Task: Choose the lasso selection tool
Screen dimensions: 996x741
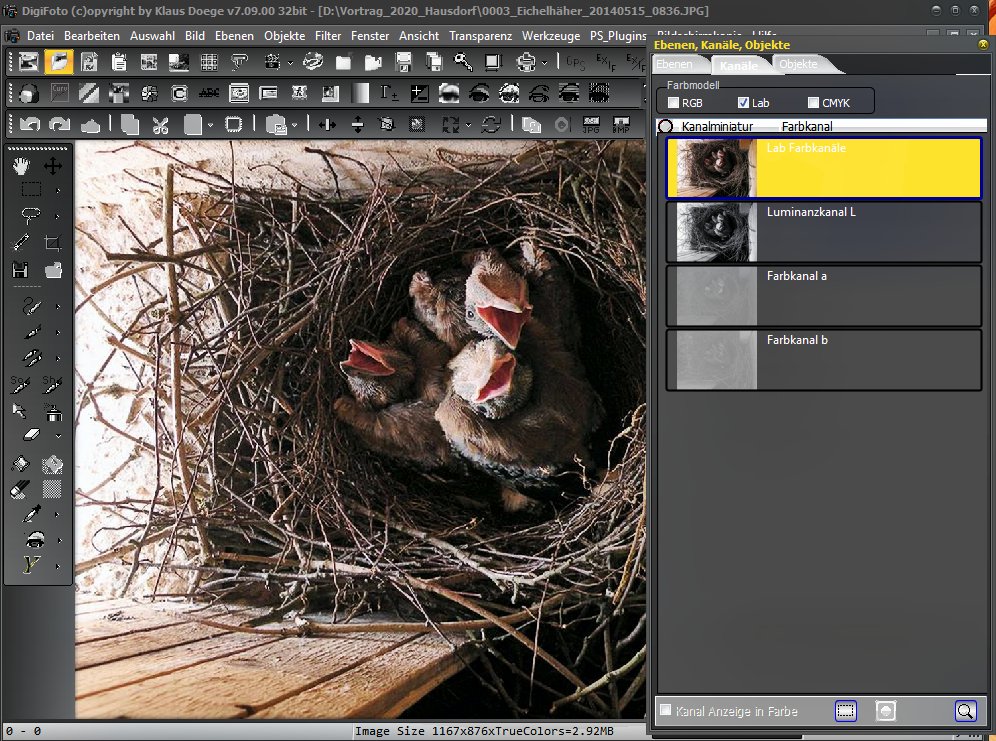Action: point(30,216)
